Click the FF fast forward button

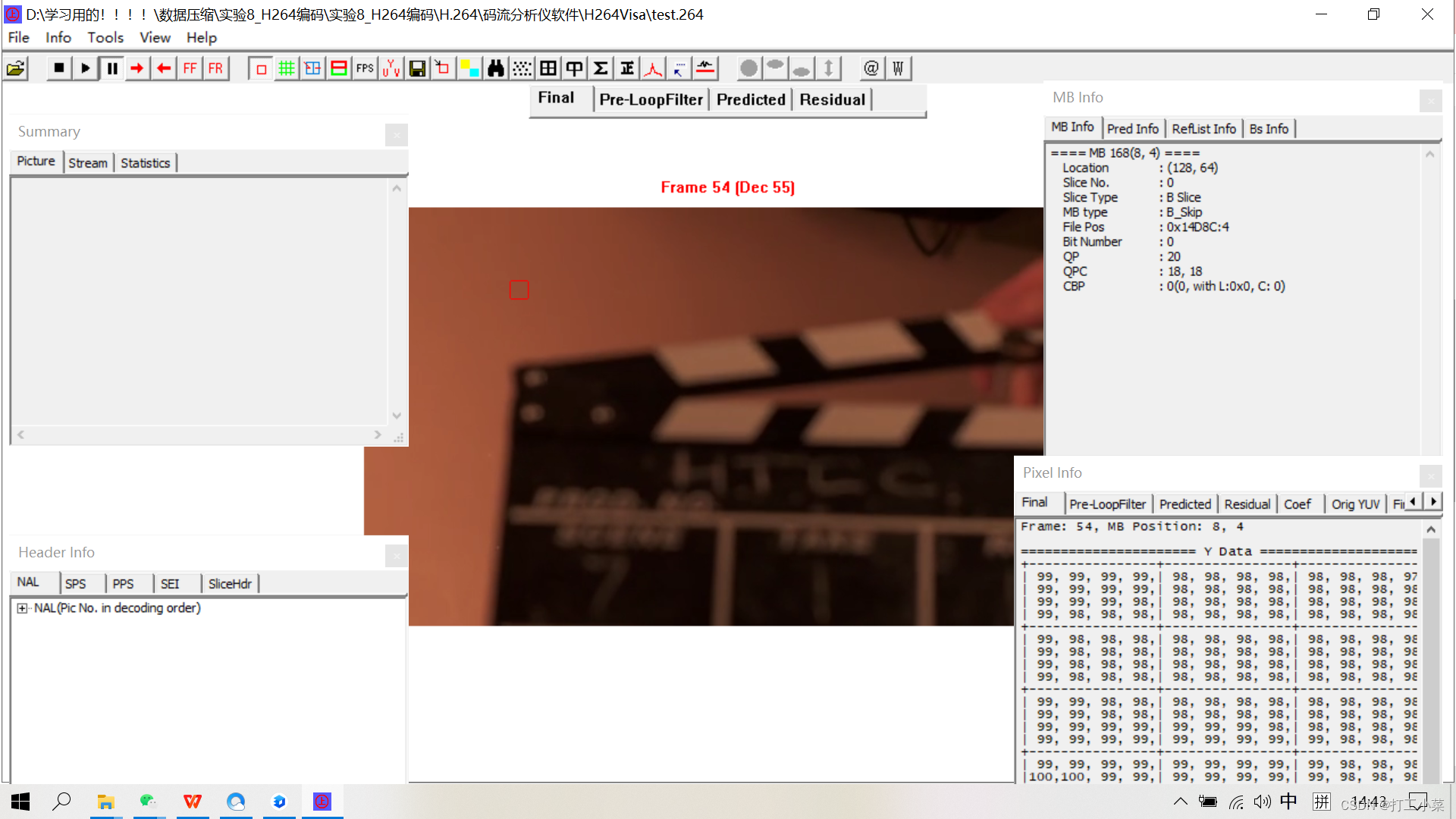click(x=190, y=69)
